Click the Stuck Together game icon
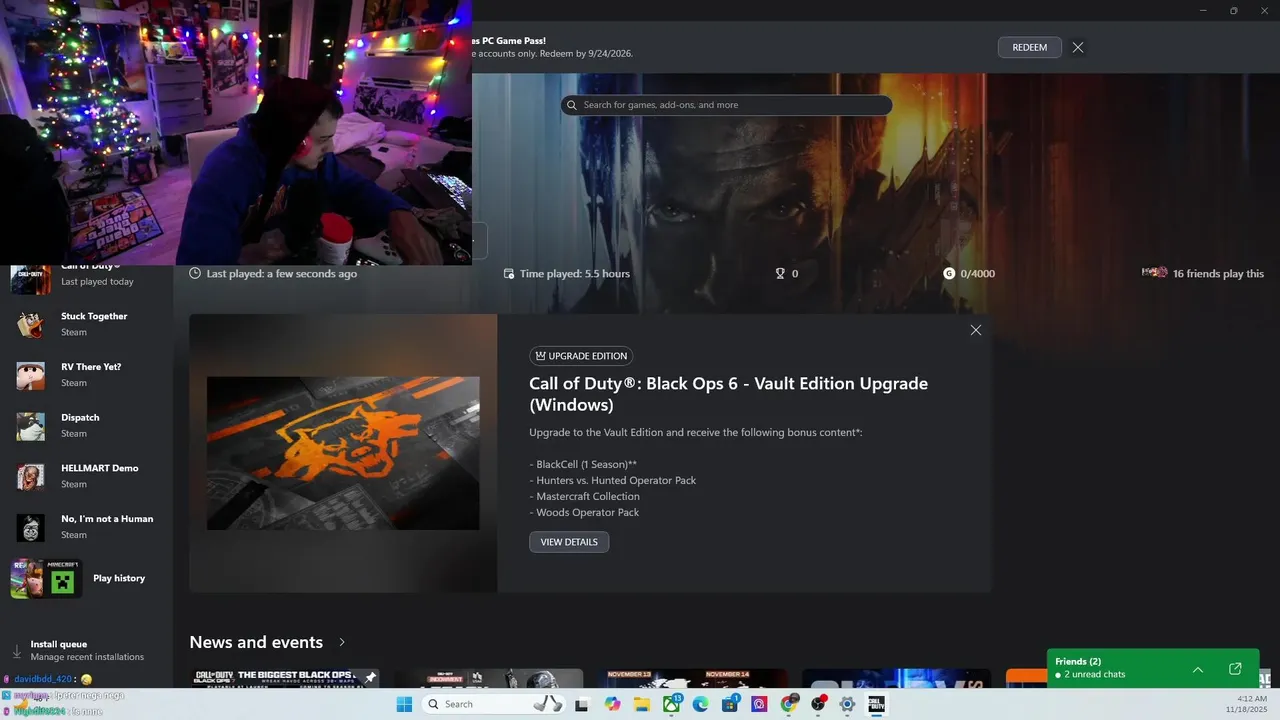Image resolution: width=1280 pixels, height=720 pixels. [x=30, y=325]
